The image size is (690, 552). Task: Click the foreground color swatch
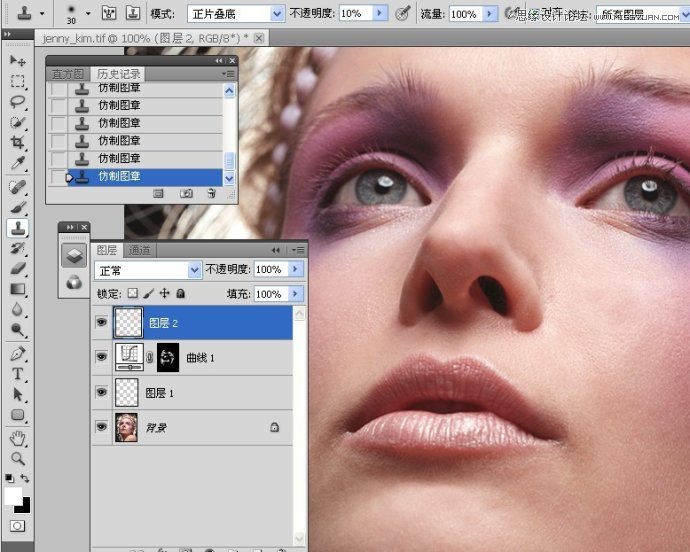(x=13, y=496)
